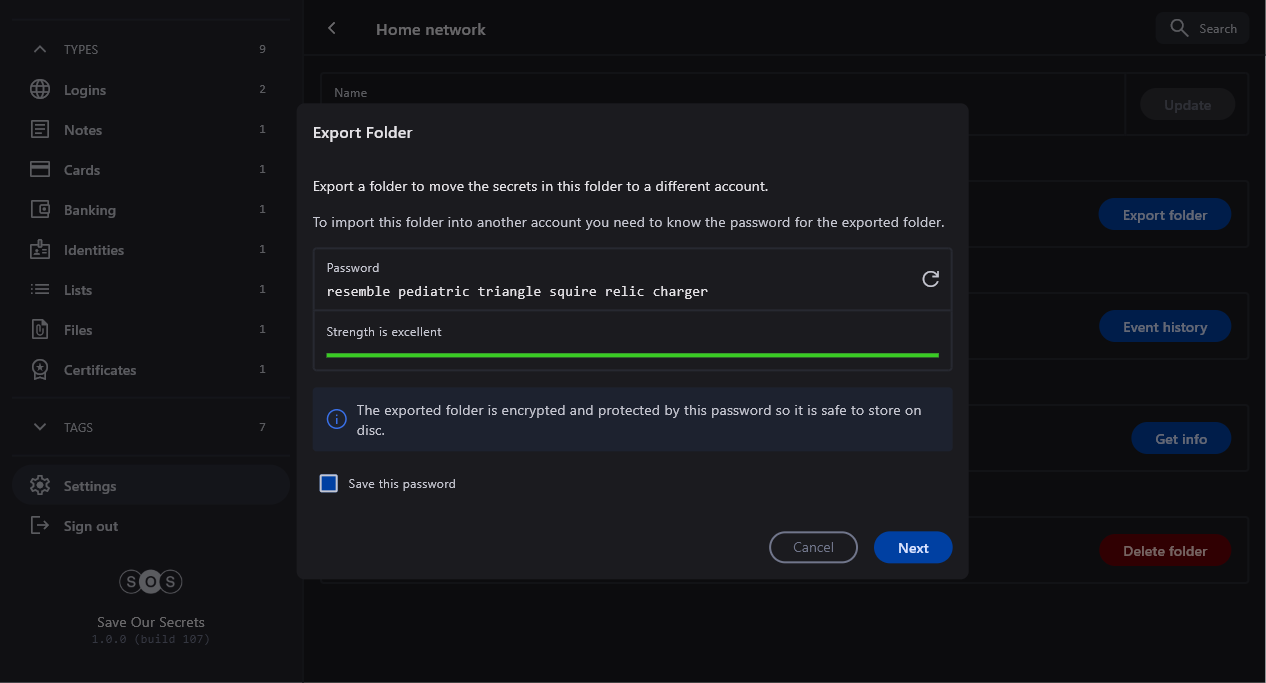
Task: Click the Notes document icon
Action: (40, 130)
